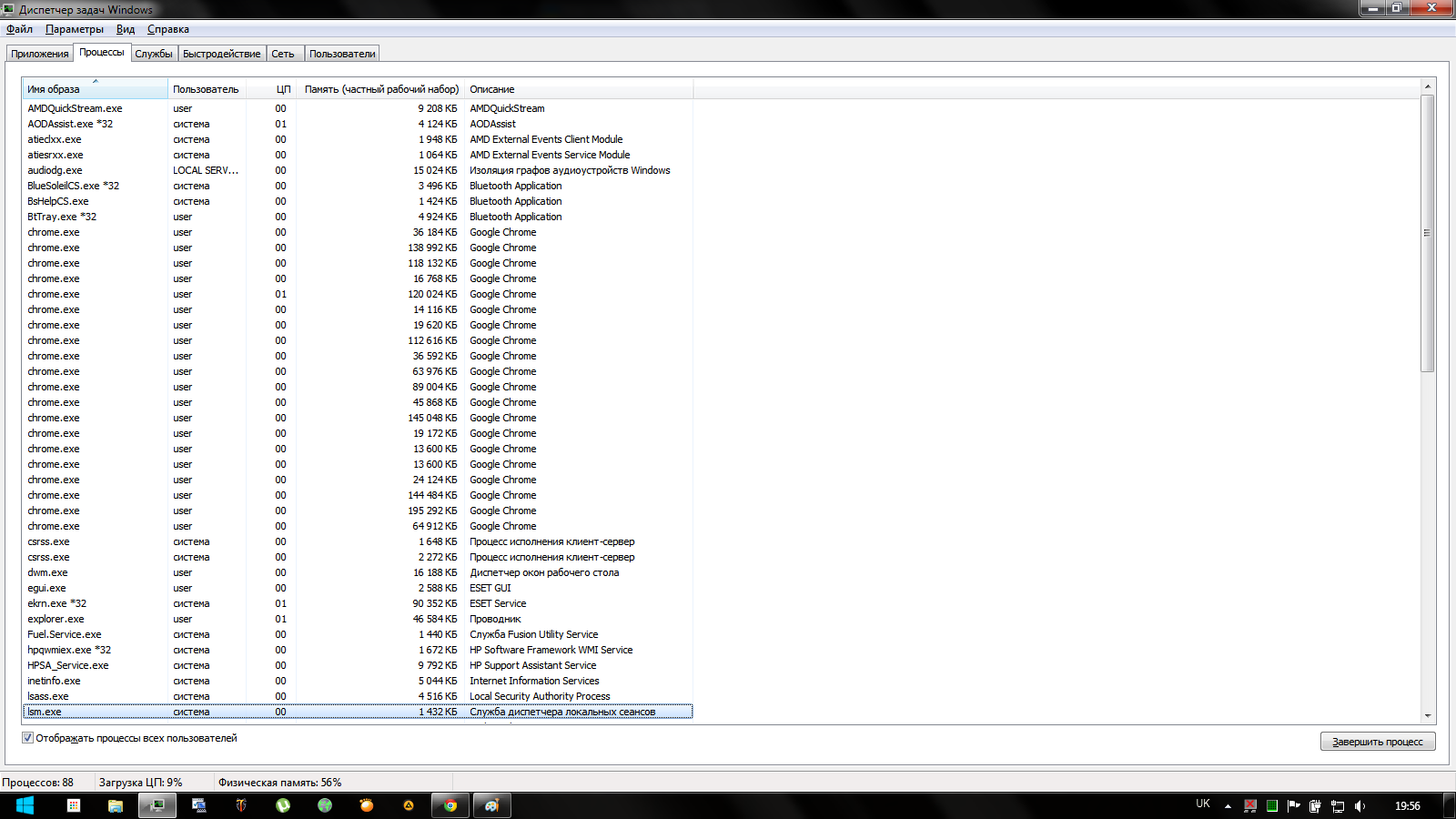Click the Завершить процесс button
This screenshot has height=819, width=1456.
[x=1377, y=742]
